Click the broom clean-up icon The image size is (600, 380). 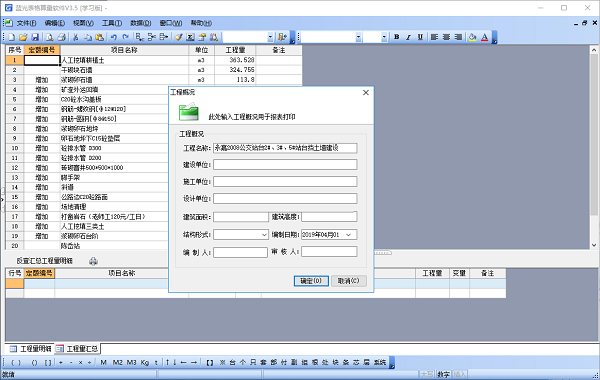point(178,37)
